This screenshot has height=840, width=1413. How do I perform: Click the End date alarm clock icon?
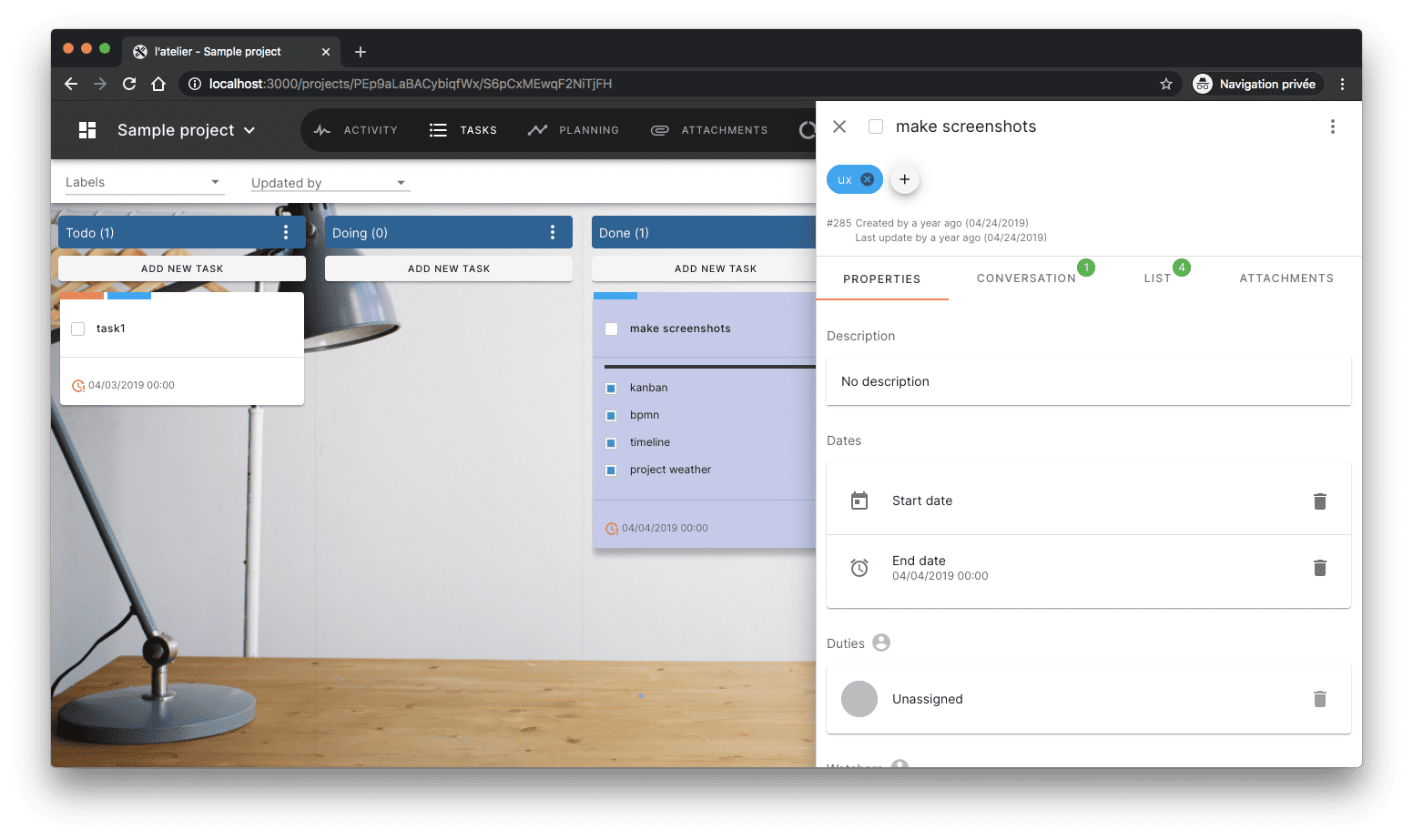coord(859,568)
